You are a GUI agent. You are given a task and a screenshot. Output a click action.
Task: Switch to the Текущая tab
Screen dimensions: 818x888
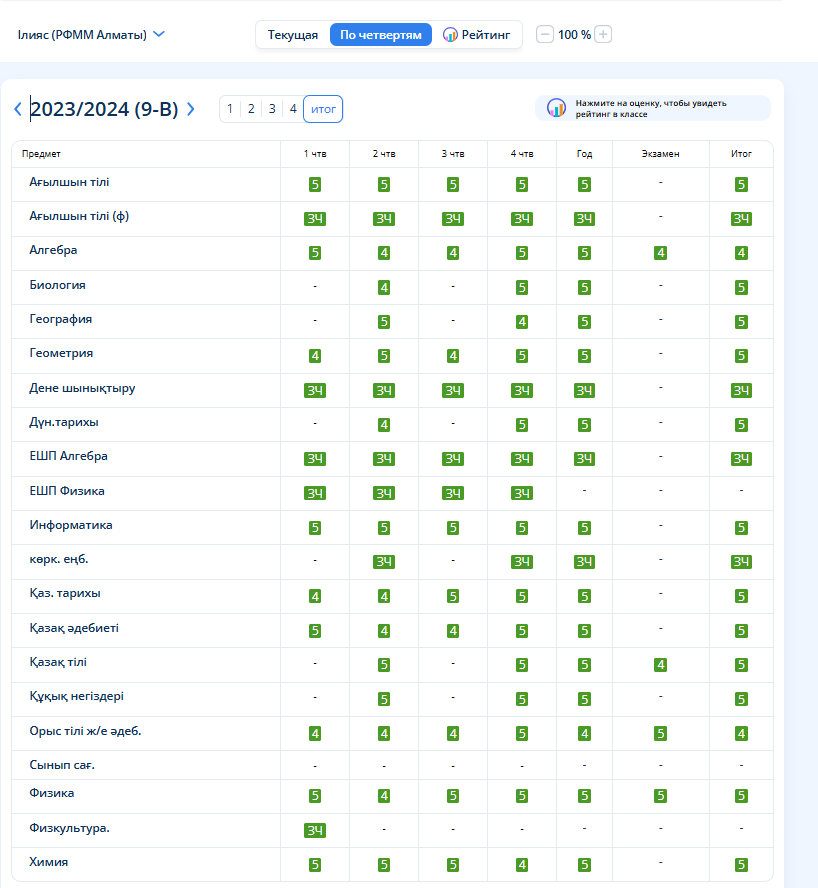click(x=292, y=35)
